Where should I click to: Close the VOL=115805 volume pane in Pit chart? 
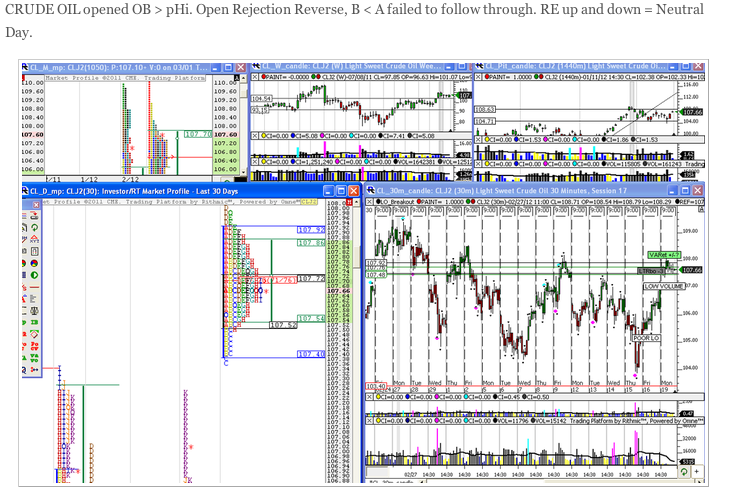coord(478,164)
